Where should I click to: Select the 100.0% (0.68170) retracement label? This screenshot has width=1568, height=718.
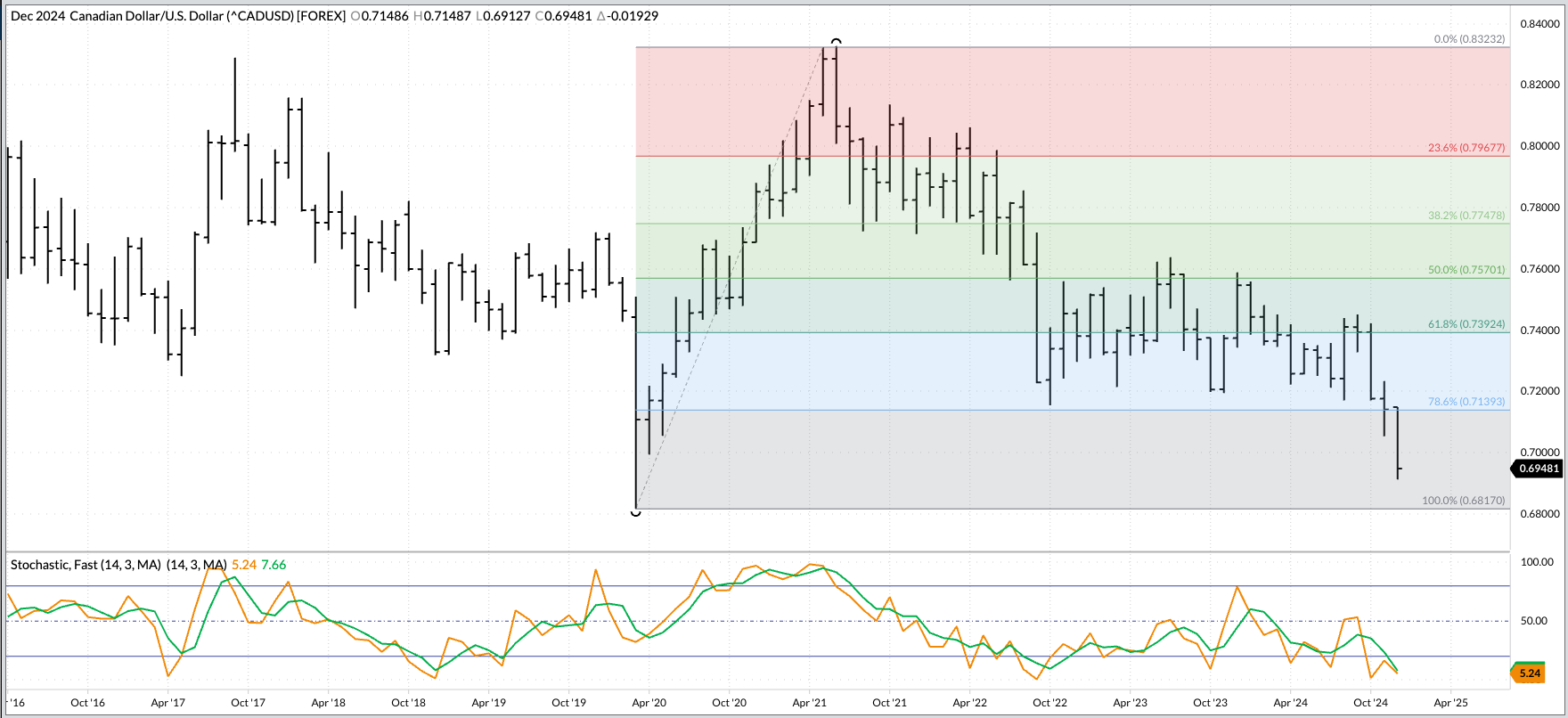point(1463,501)
